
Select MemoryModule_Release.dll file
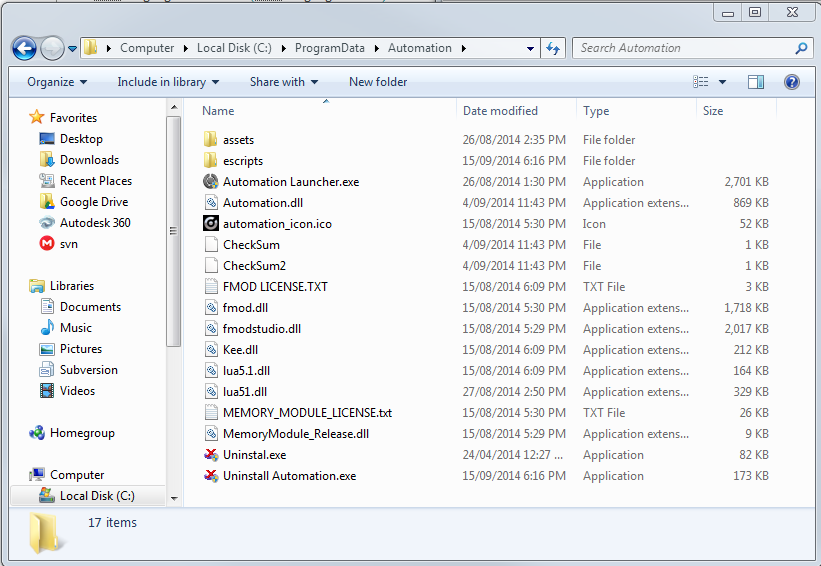pyautogui.click(x=296, y=434)
